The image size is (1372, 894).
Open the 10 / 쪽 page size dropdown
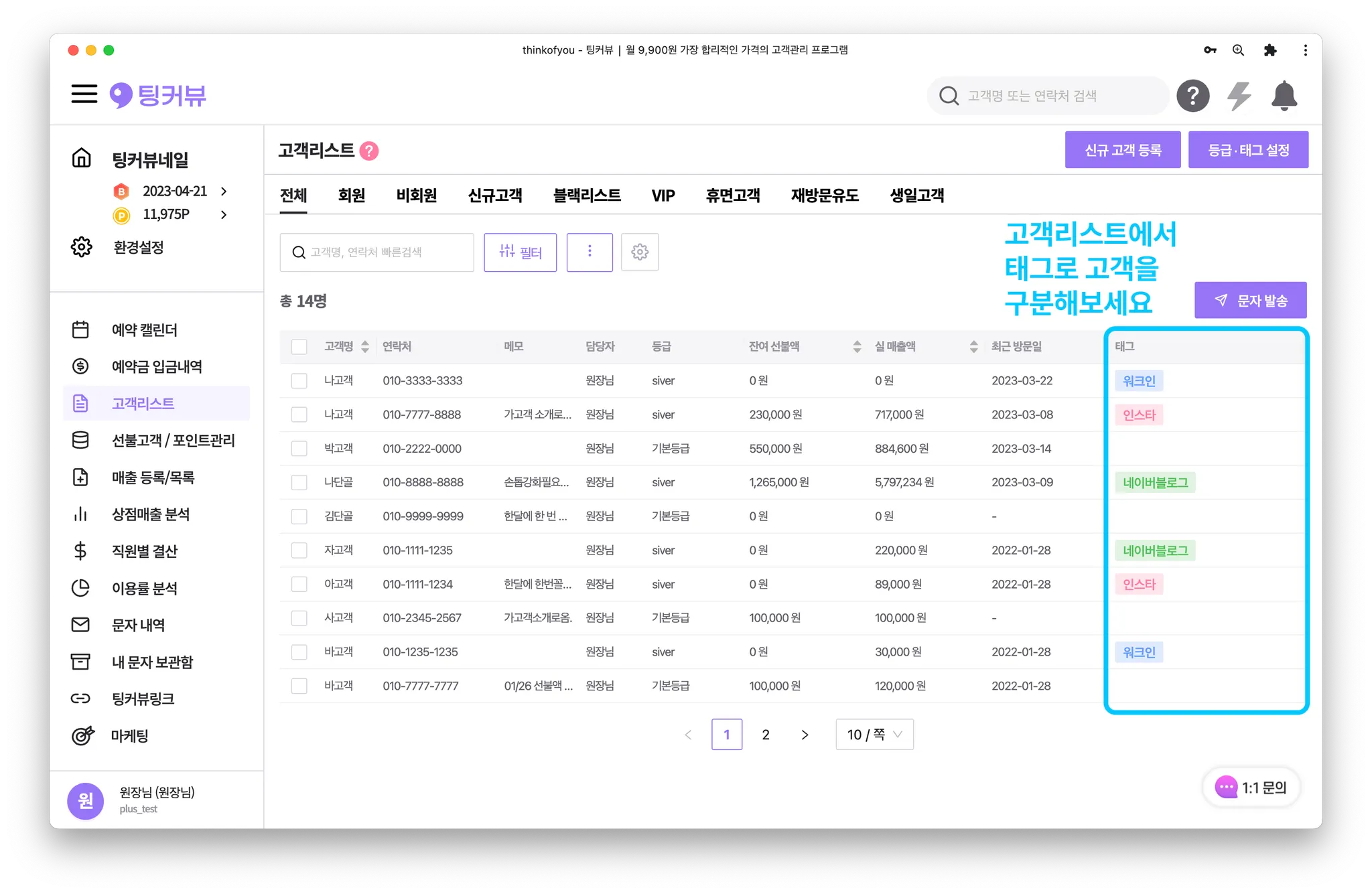click(x=874, y=735)
